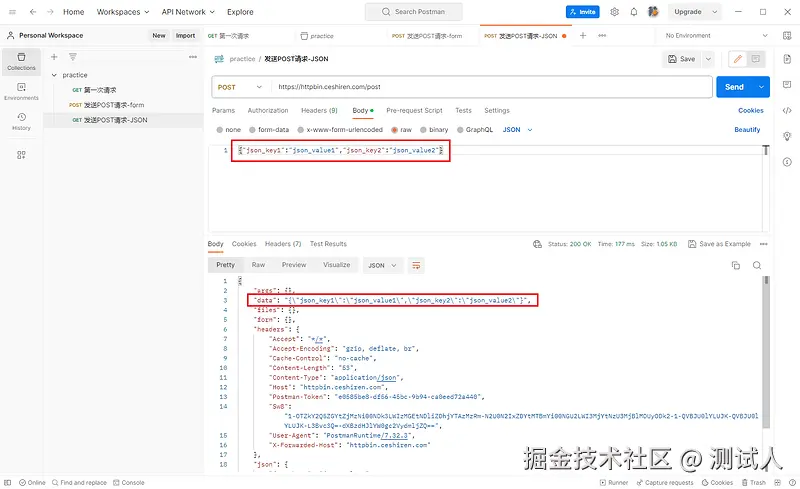The width and height of the screenshot is (800, 489).
Task: Open the hamburger menu icon
Action: 12,12
